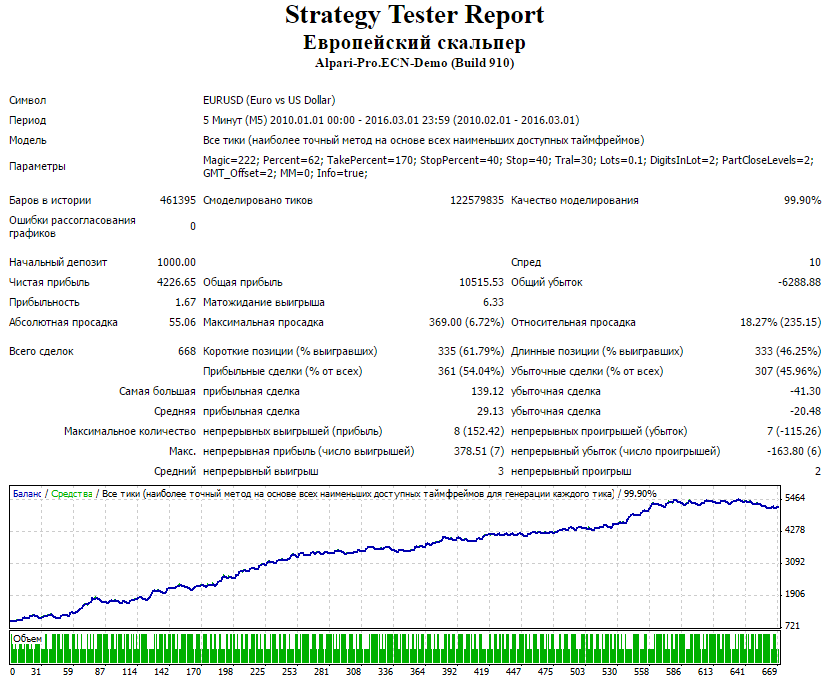The image size is (830, 680).
Task: Click average loss trade value '-20.48'
Action: [x=805, y=411]
